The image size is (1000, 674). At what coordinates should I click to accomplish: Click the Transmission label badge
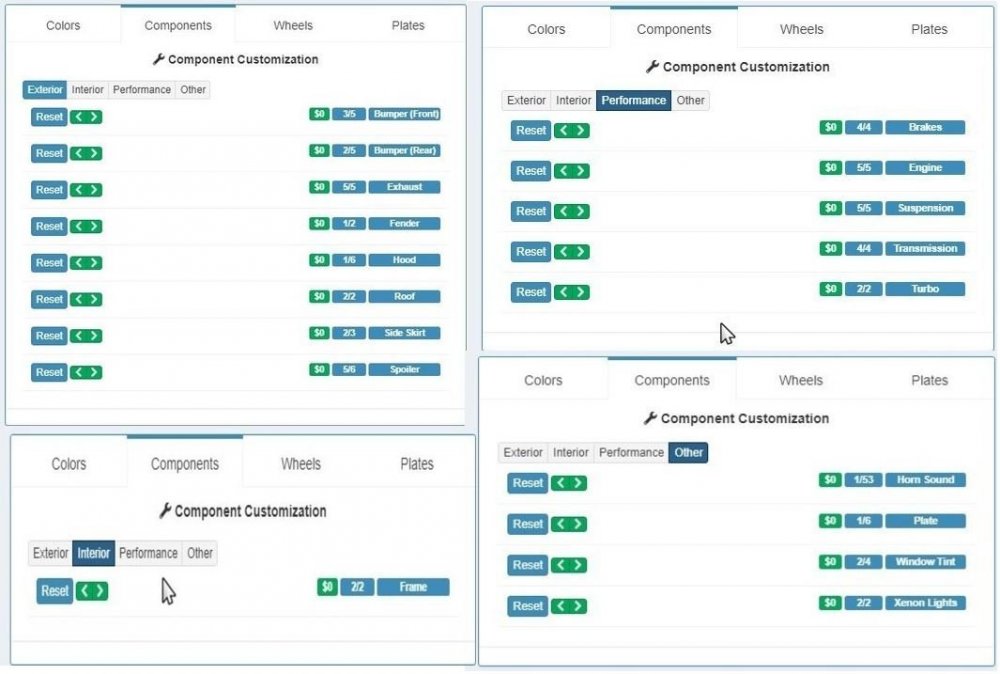[x=925, y=248]
